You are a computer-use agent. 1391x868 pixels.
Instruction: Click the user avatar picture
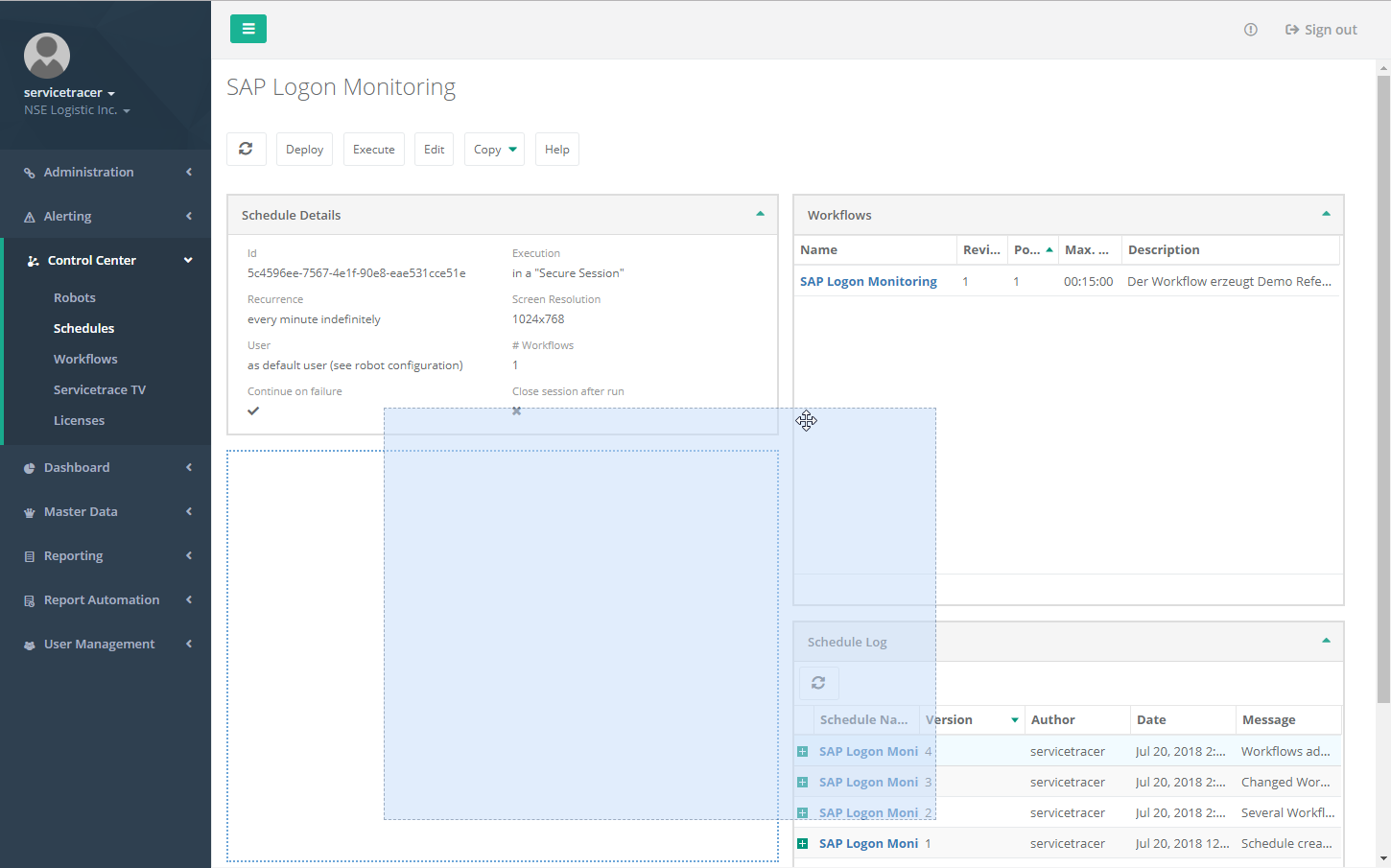click(x=47, y=56)
